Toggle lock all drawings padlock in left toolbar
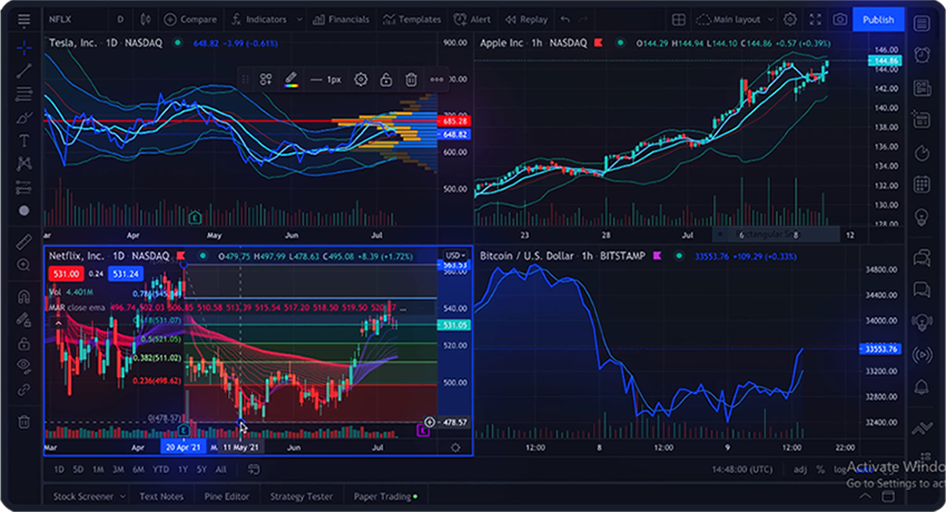The height and width of the screenshot is (512, 946). (24, 343)
